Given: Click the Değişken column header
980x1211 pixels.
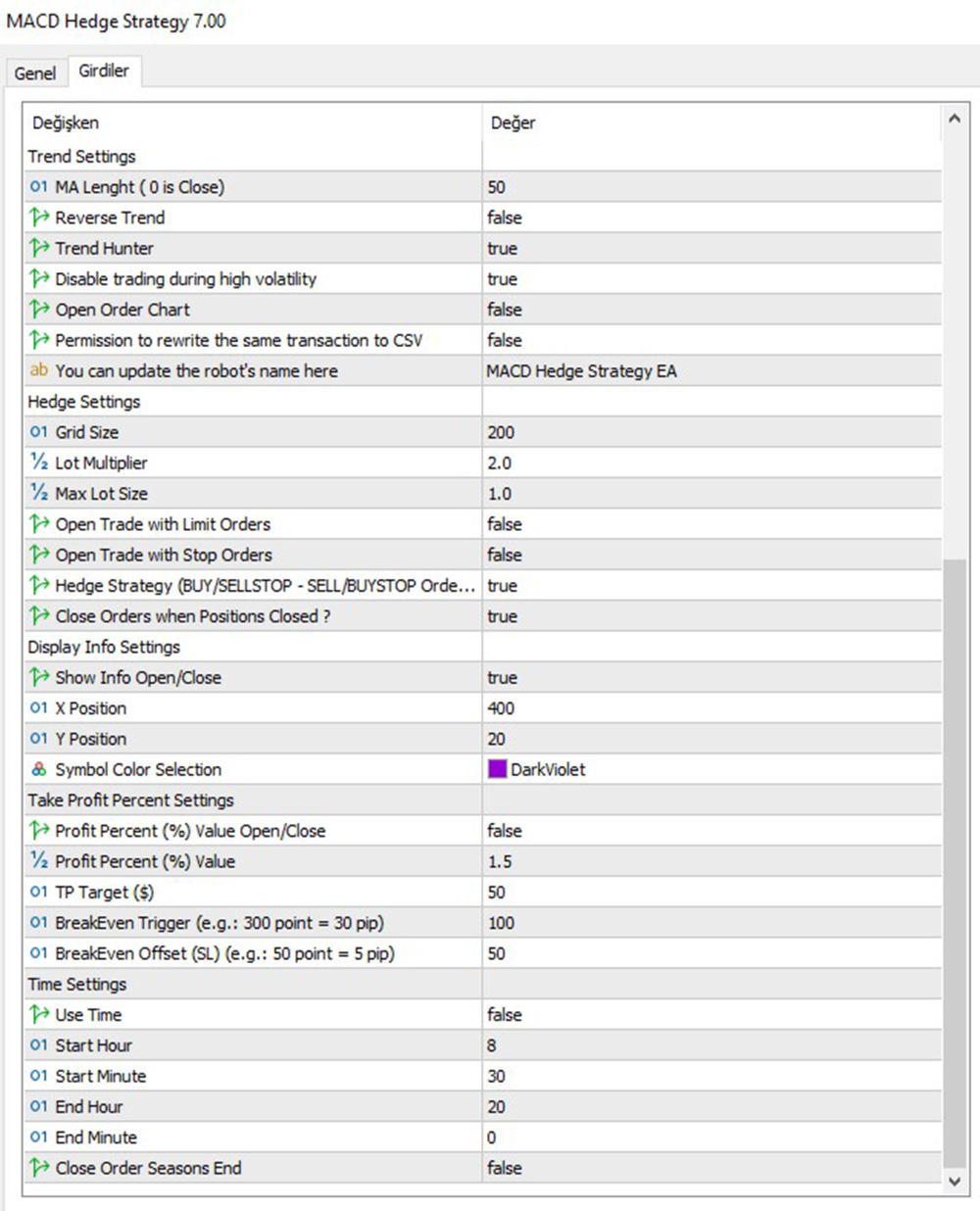Looking at the screenshot, I should coord(66,122).
